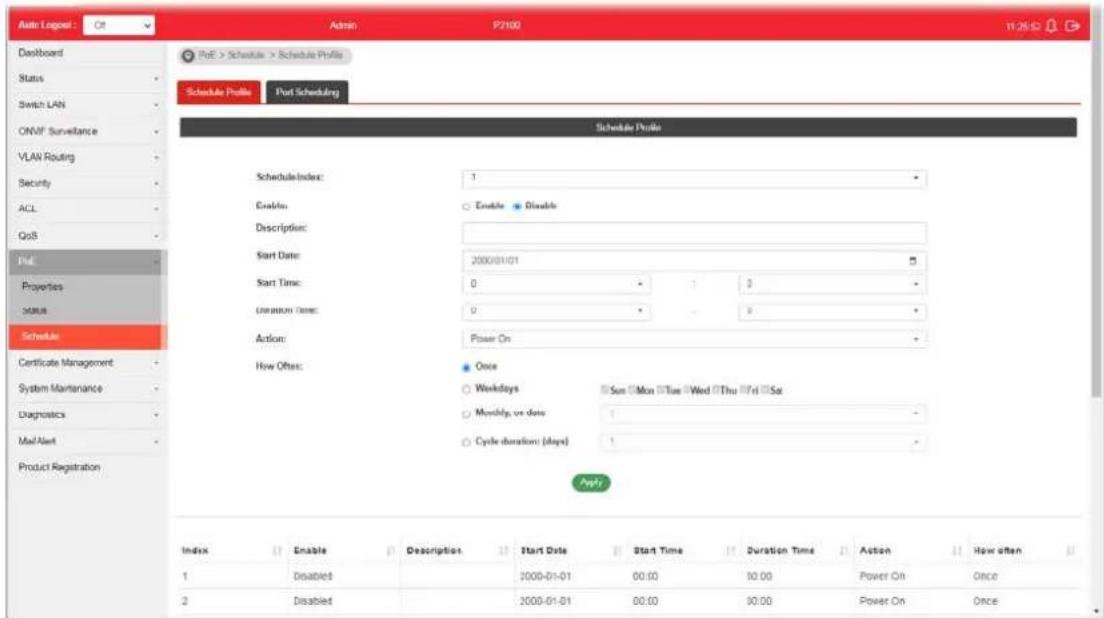Expand the ACL sidebar menu
This screenshot has height=618, width=1104.
point(88,209)
